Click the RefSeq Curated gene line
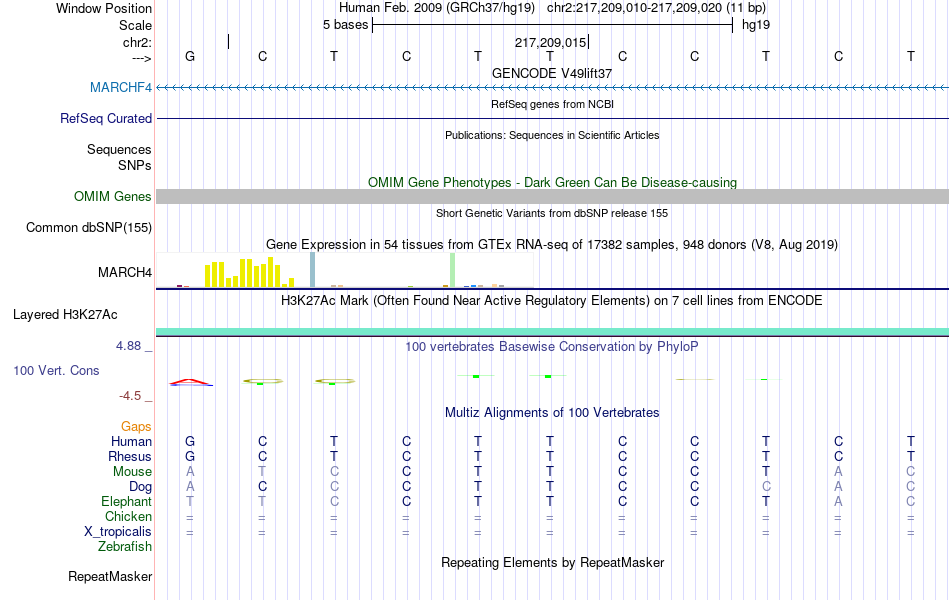Screen dimensions: 950x600 552,118
